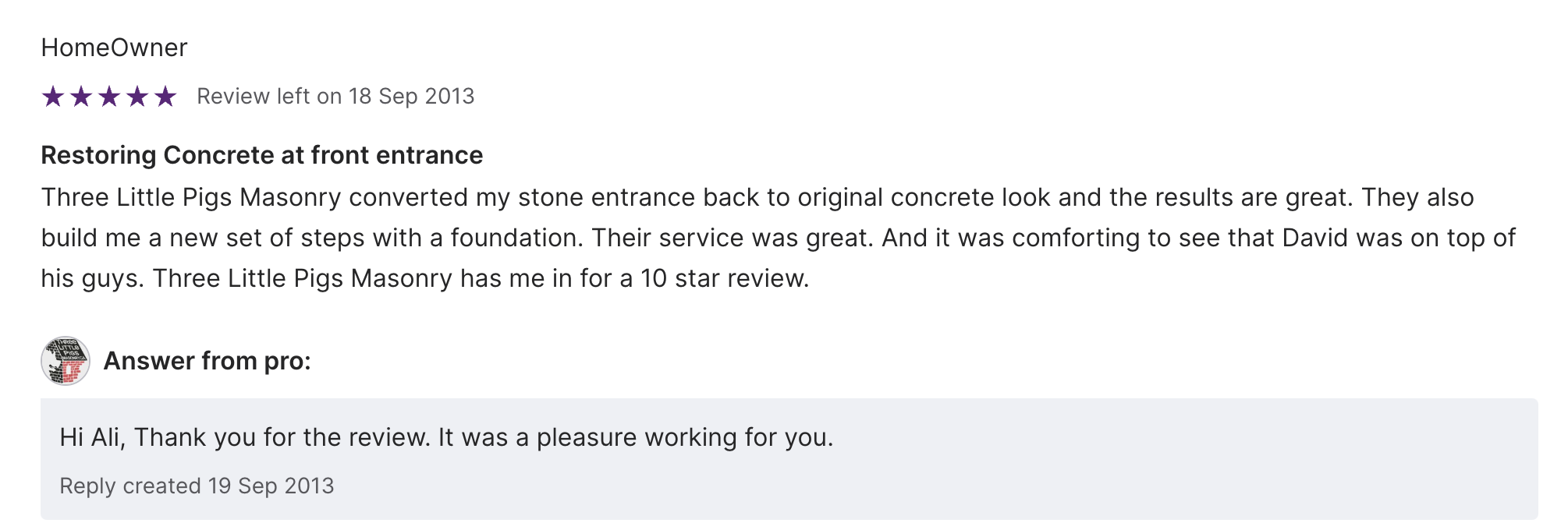Click the second purple rating star
1568x530 pixels.
click(81, 97)
